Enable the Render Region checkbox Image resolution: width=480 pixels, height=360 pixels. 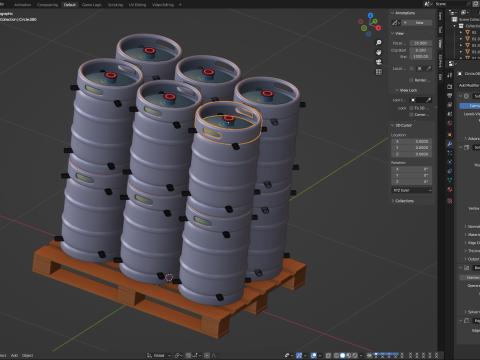(411, 80)
